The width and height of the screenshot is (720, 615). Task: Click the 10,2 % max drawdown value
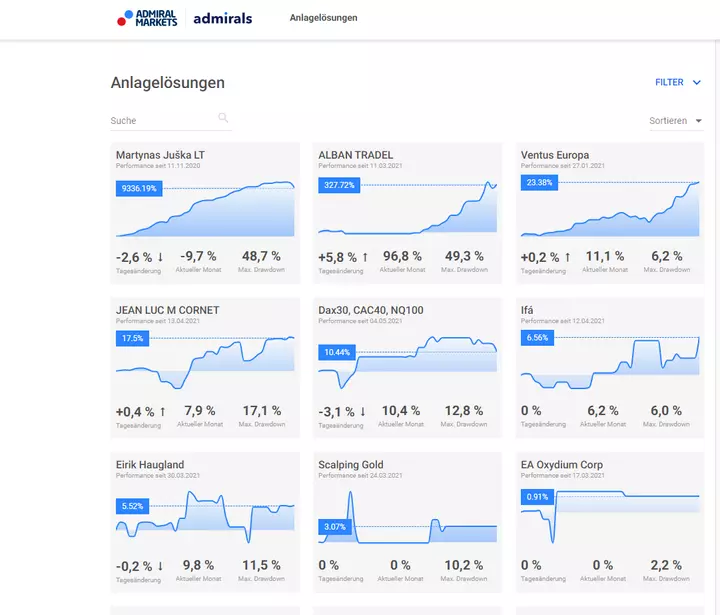pyautogui.click(x=464, y=565)
